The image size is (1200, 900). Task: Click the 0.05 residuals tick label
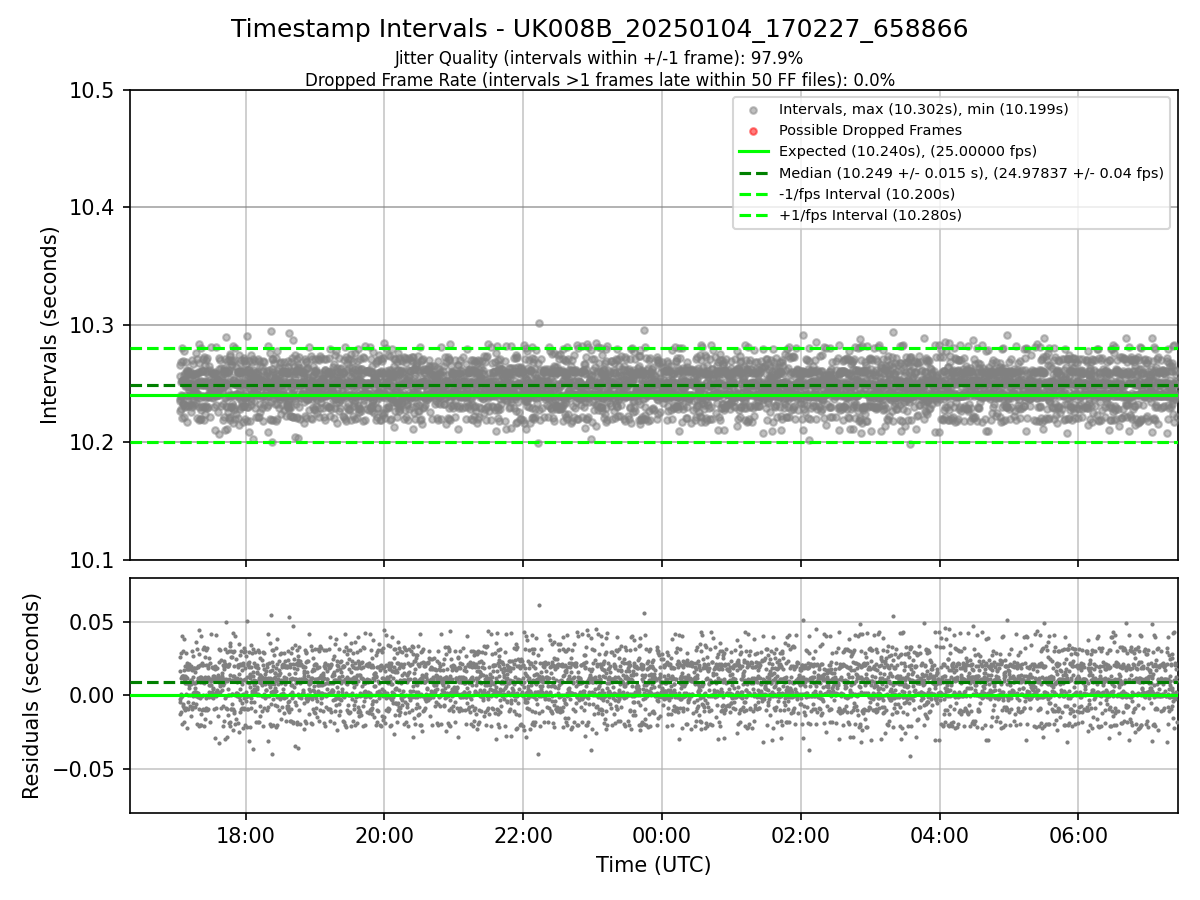tap(92, 622)
